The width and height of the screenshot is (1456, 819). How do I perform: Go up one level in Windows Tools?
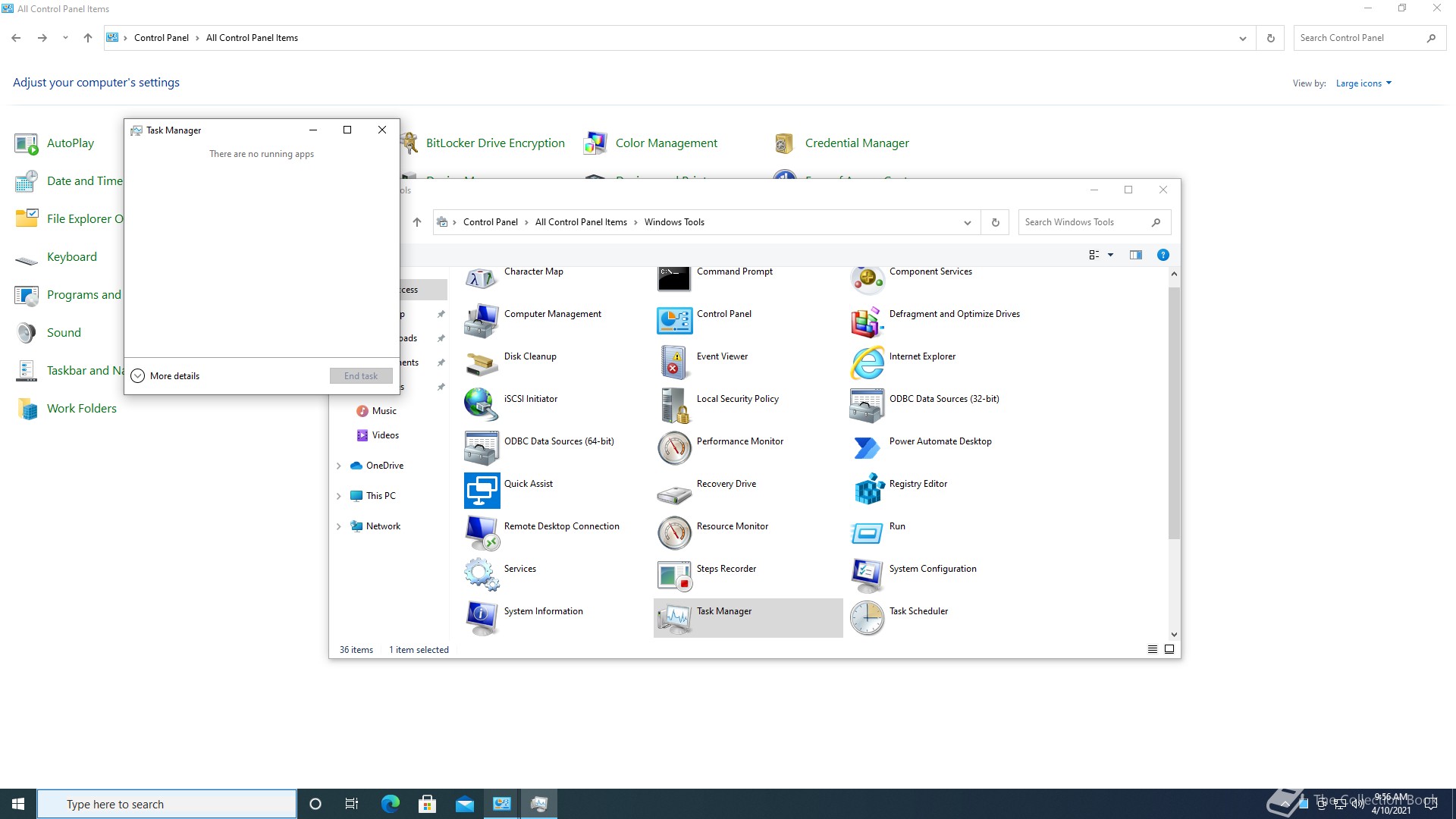(417, 222)
